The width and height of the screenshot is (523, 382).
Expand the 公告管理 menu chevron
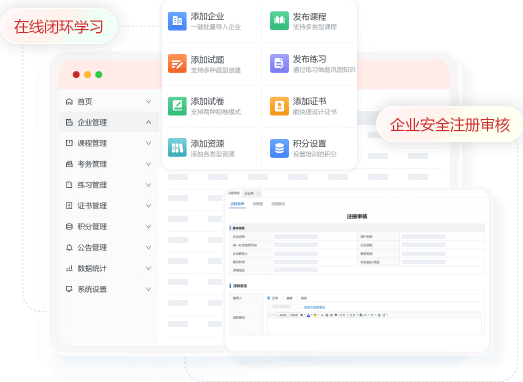coord(148,247)
